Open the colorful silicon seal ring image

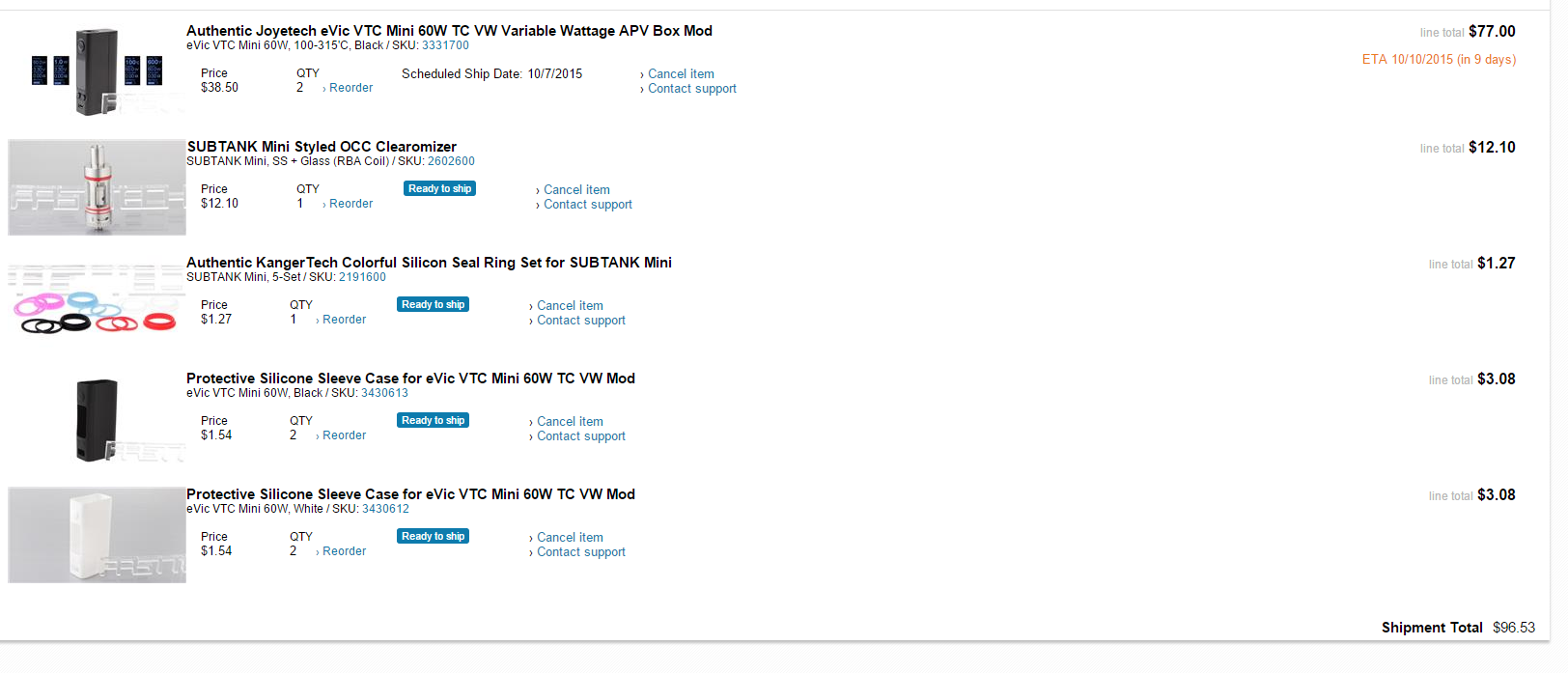(97, 303)
